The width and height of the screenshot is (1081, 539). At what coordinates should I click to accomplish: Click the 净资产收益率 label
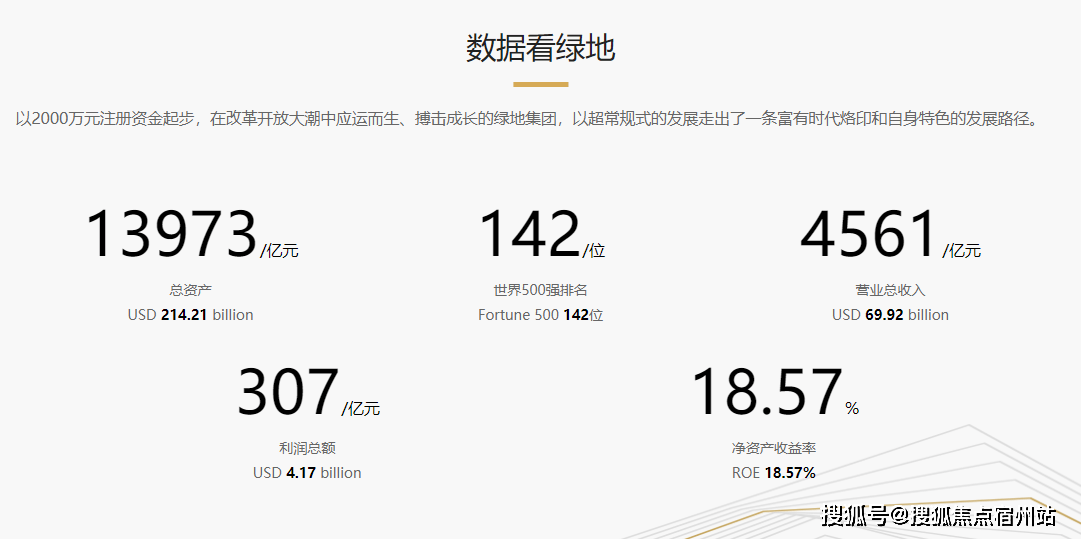coord(774,448)
